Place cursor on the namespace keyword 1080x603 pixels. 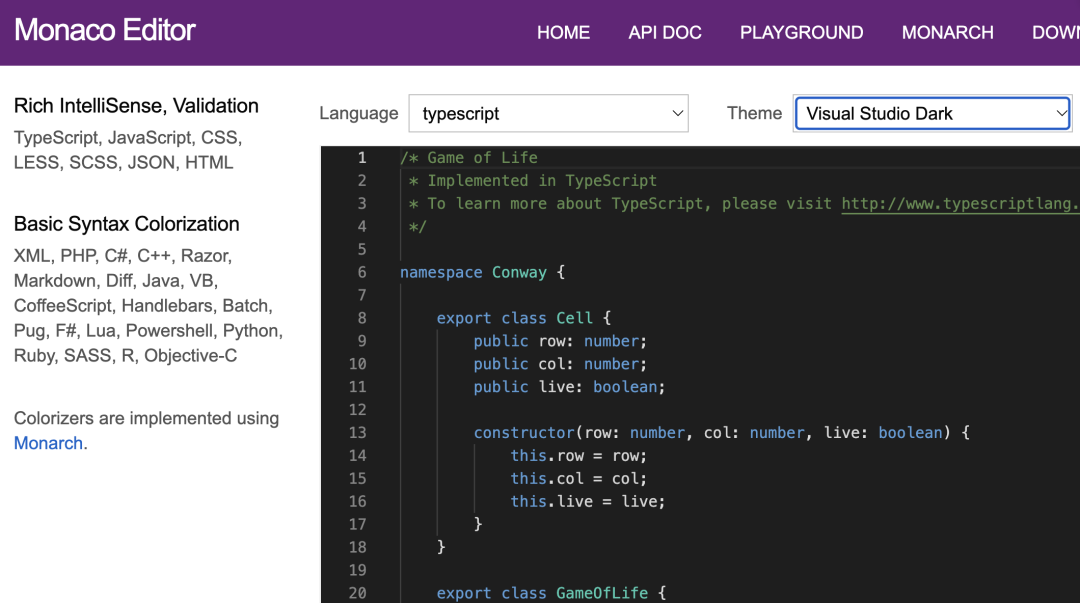pyautogui.click(x=441, y=273)
